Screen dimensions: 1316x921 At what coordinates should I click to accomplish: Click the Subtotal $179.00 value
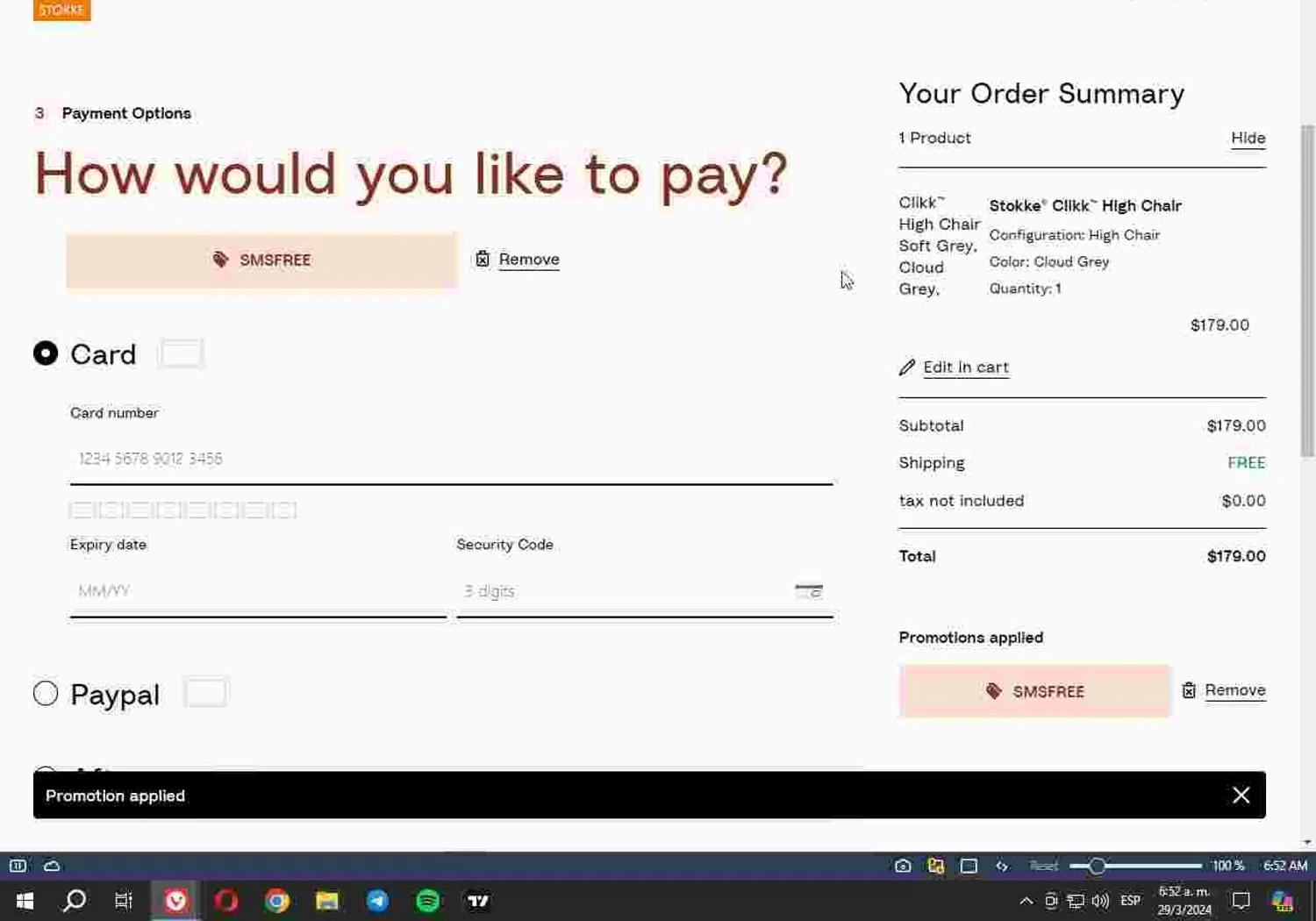[1236, 425]
